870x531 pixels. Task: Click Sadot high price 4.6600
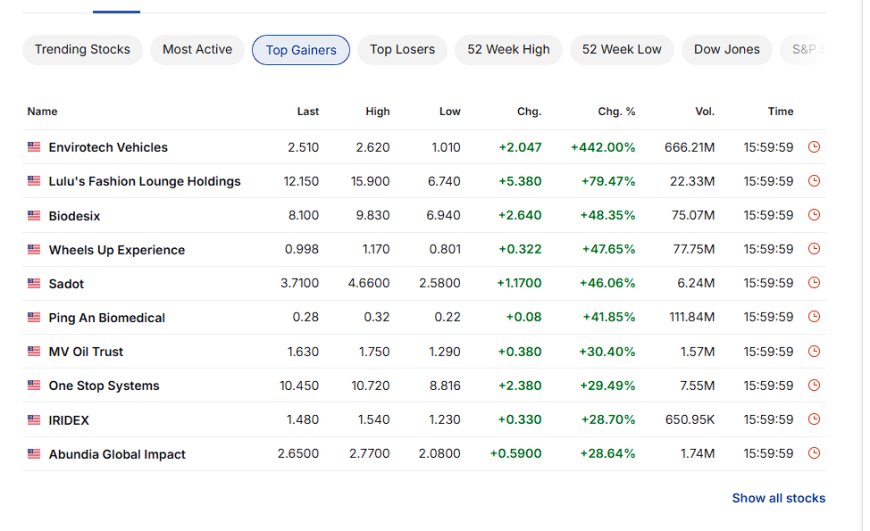tap(369, 284)
